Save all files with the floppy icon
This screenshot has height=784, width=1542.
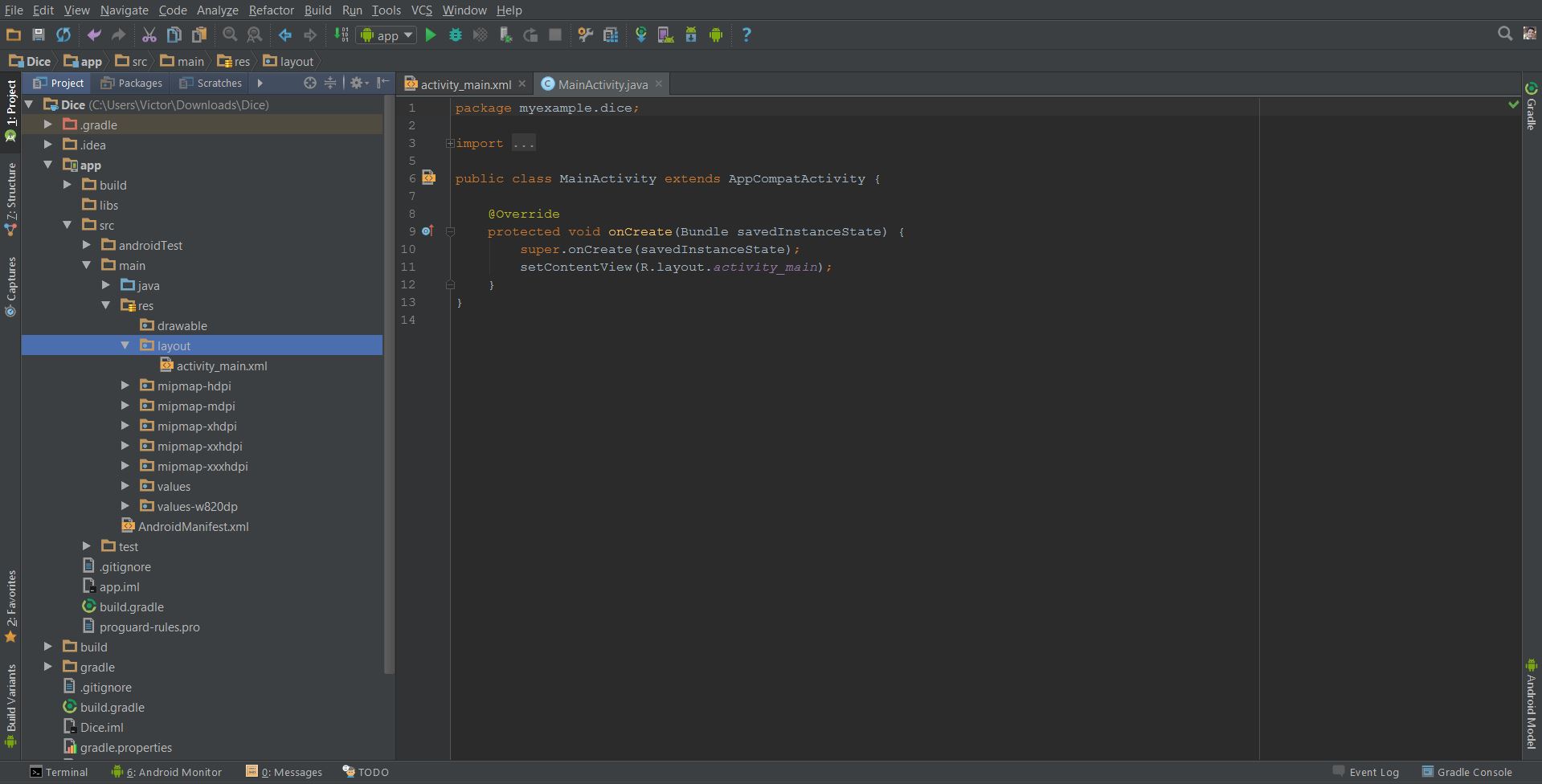pos(38,35)
